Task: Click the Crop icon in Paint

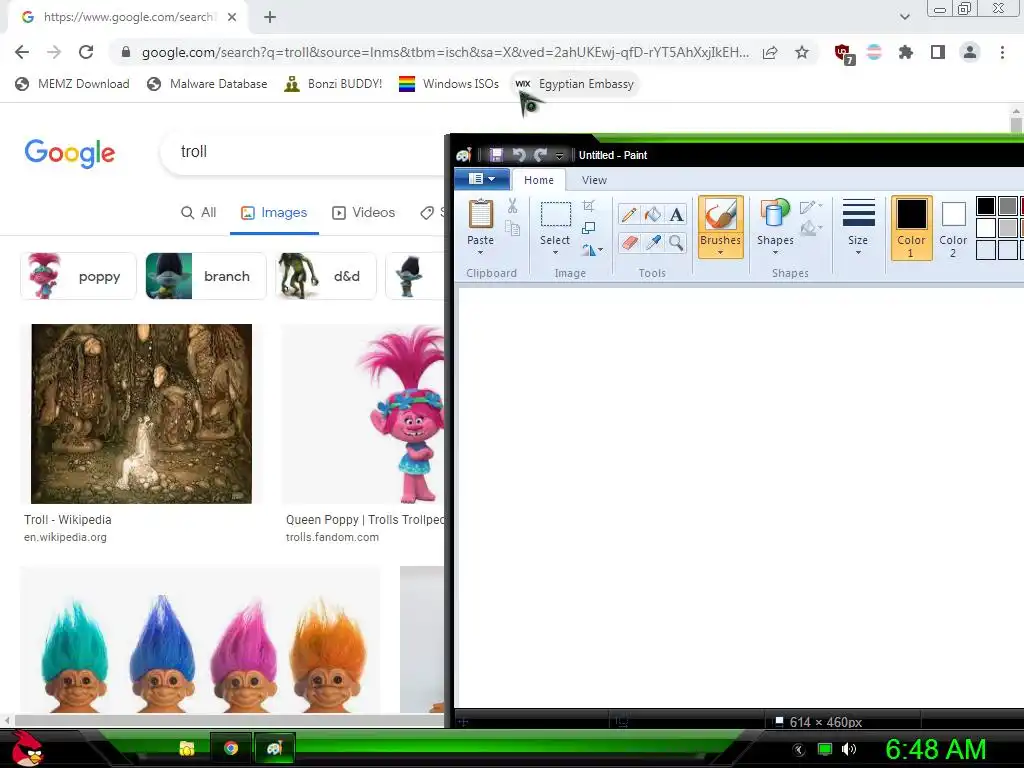Action: [588, 206]
